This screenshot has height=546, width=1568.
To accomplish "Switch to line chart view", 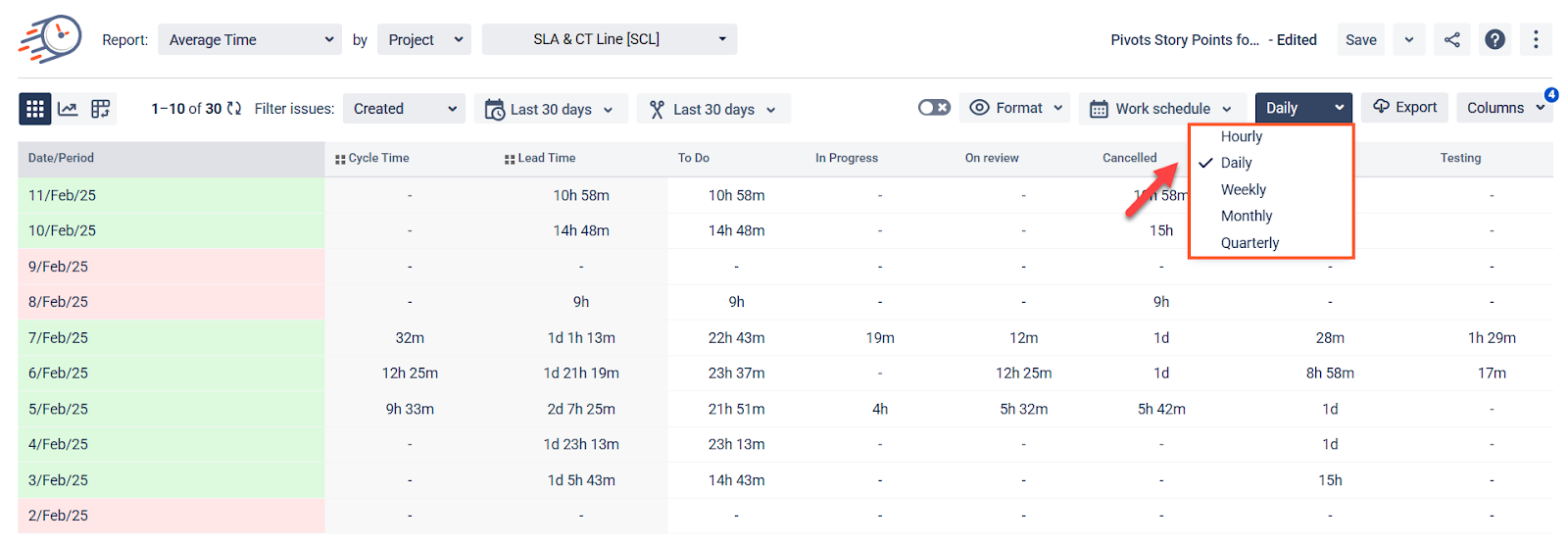I will [x=68, y=109].
